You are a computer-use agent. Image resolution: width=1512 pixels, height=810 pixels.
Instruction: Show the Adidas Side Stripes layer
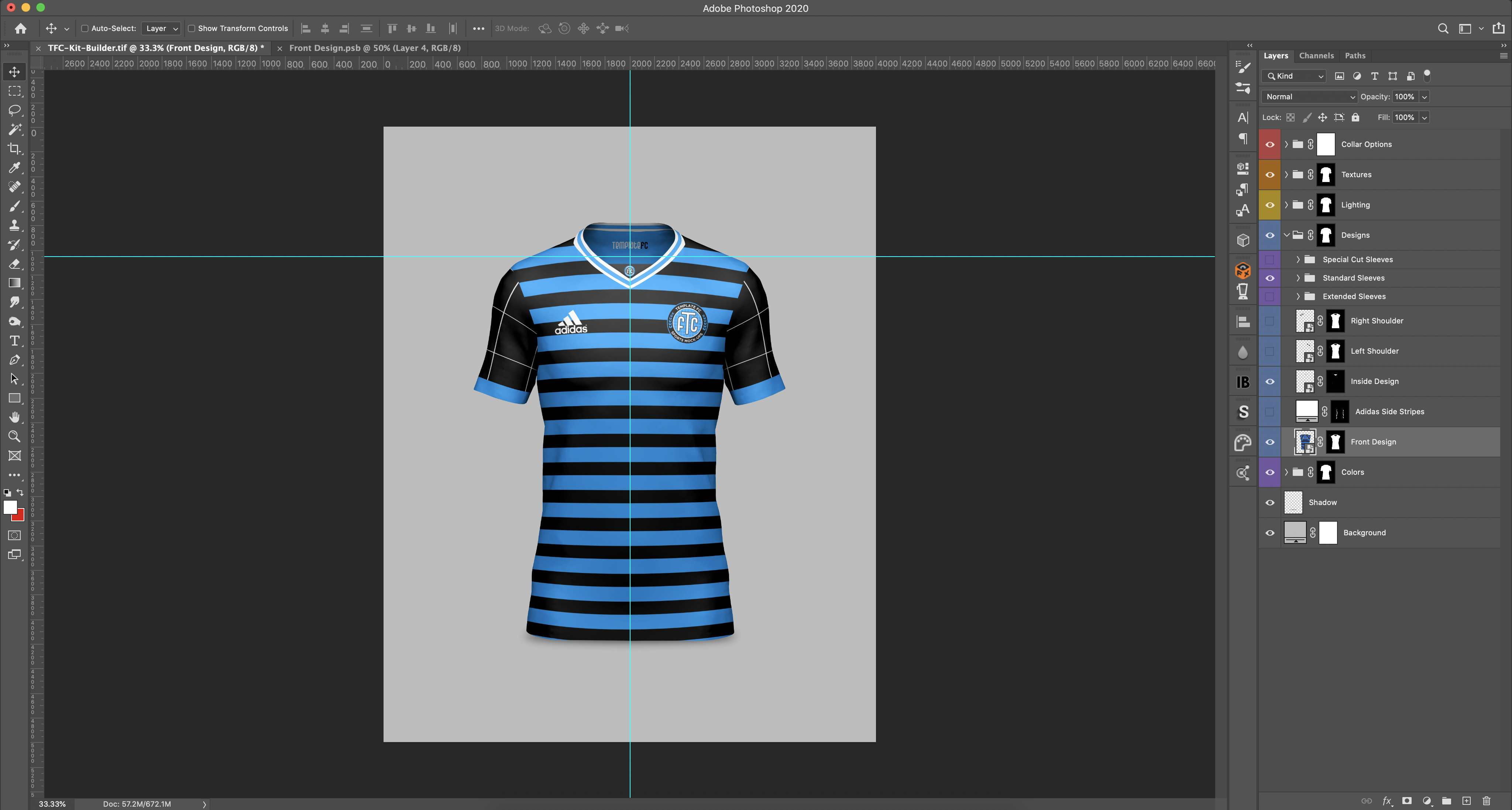tap(1269, 411)
